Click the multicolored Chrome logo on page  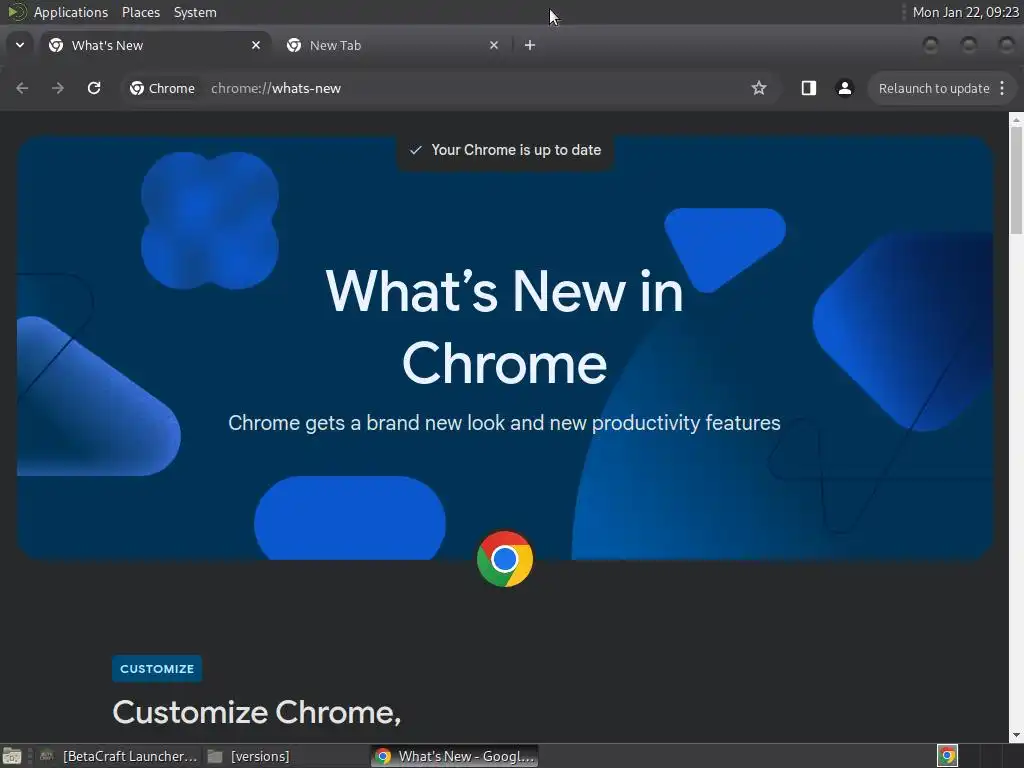pos(505,559)
